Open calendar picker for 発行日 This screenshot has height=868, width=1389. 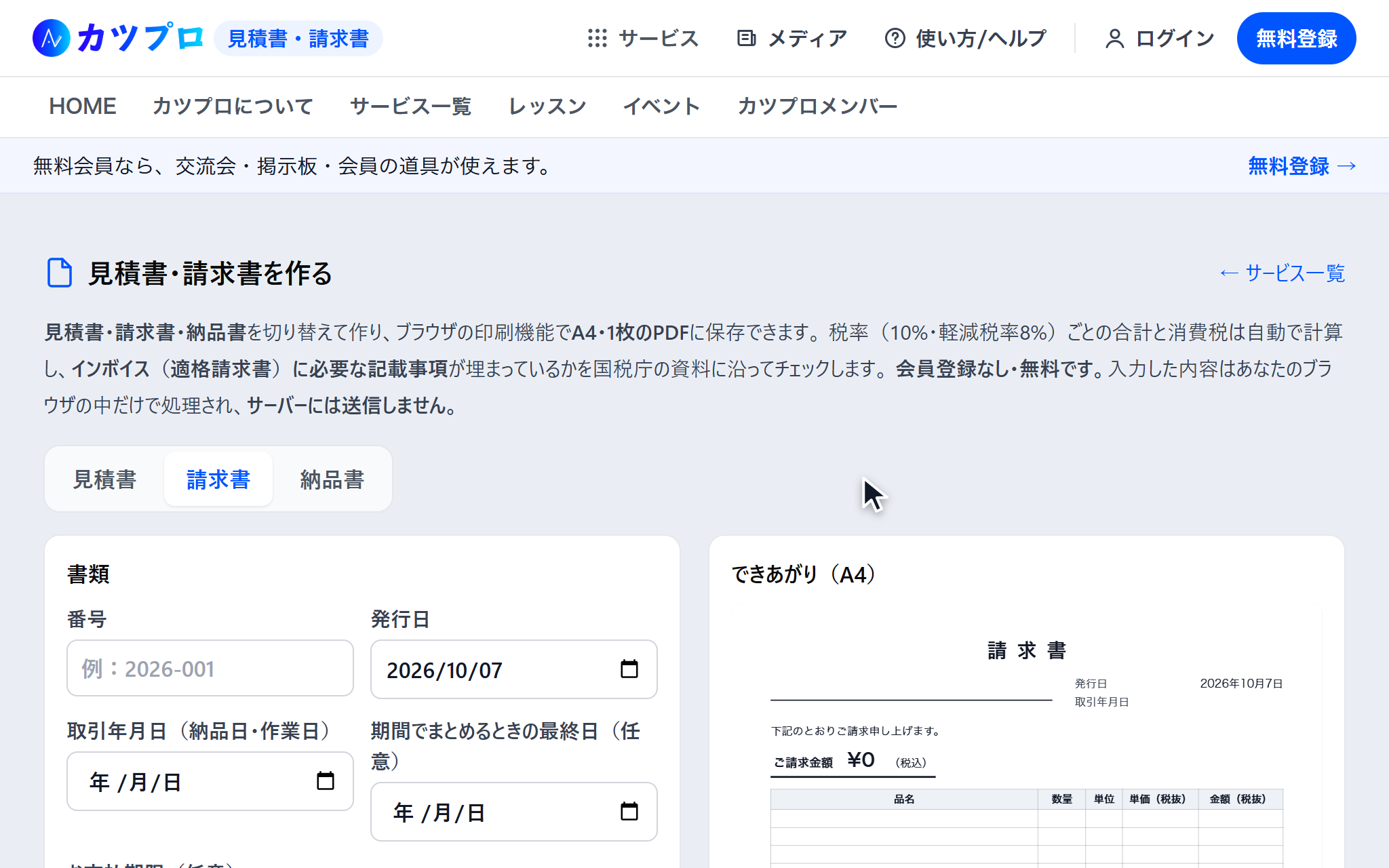click(x=629, y=669)
